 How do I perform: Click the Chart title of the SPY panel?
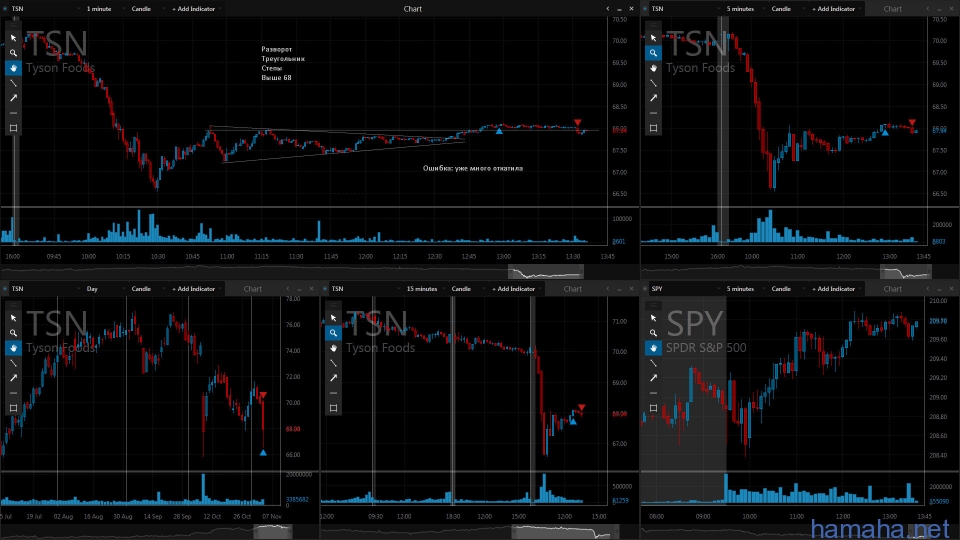pyautogui.click(x=893, y=289)
